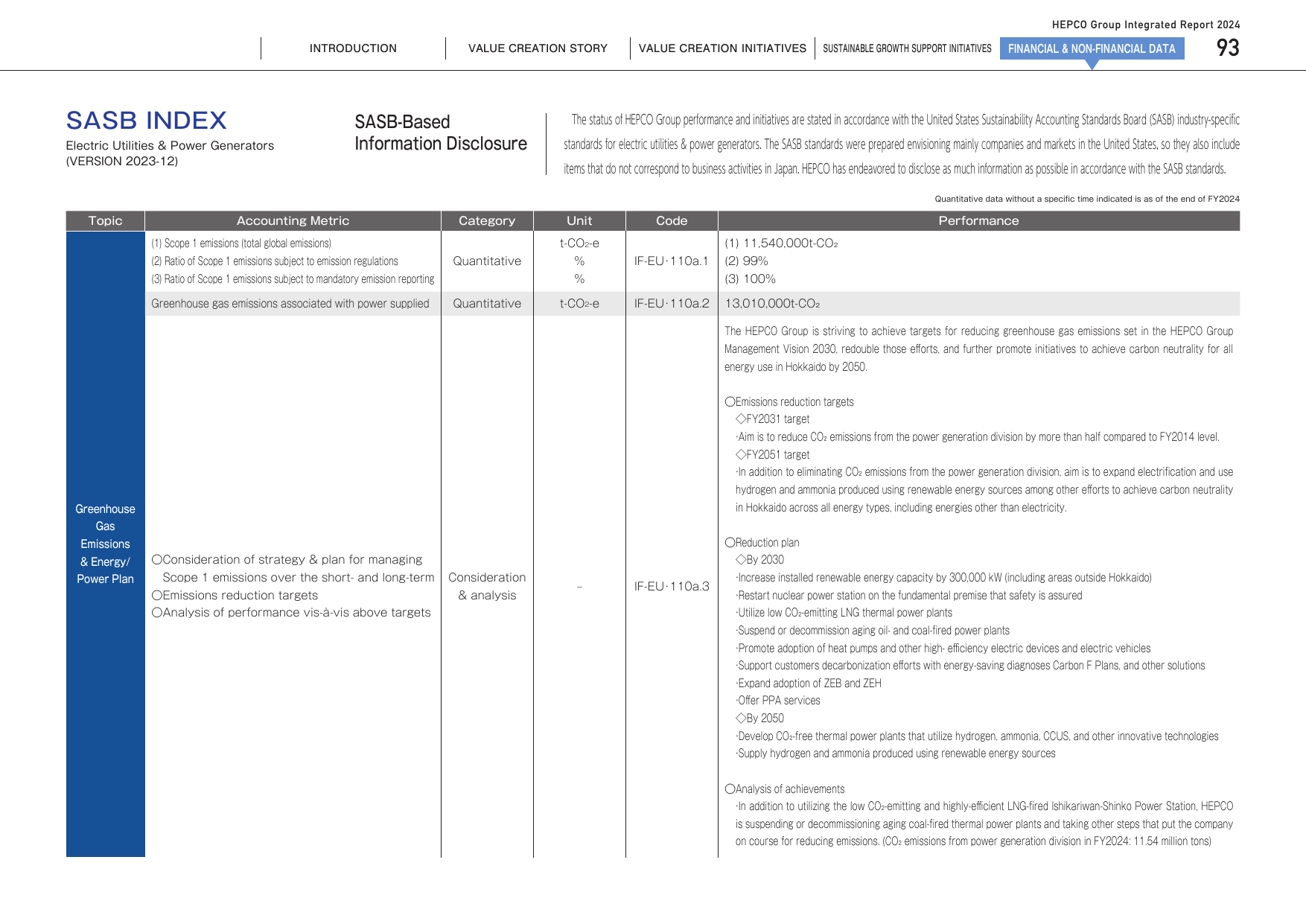Click 'Analysis of achievements' subheading
The image size is (1306, 924).
[785, 789]
